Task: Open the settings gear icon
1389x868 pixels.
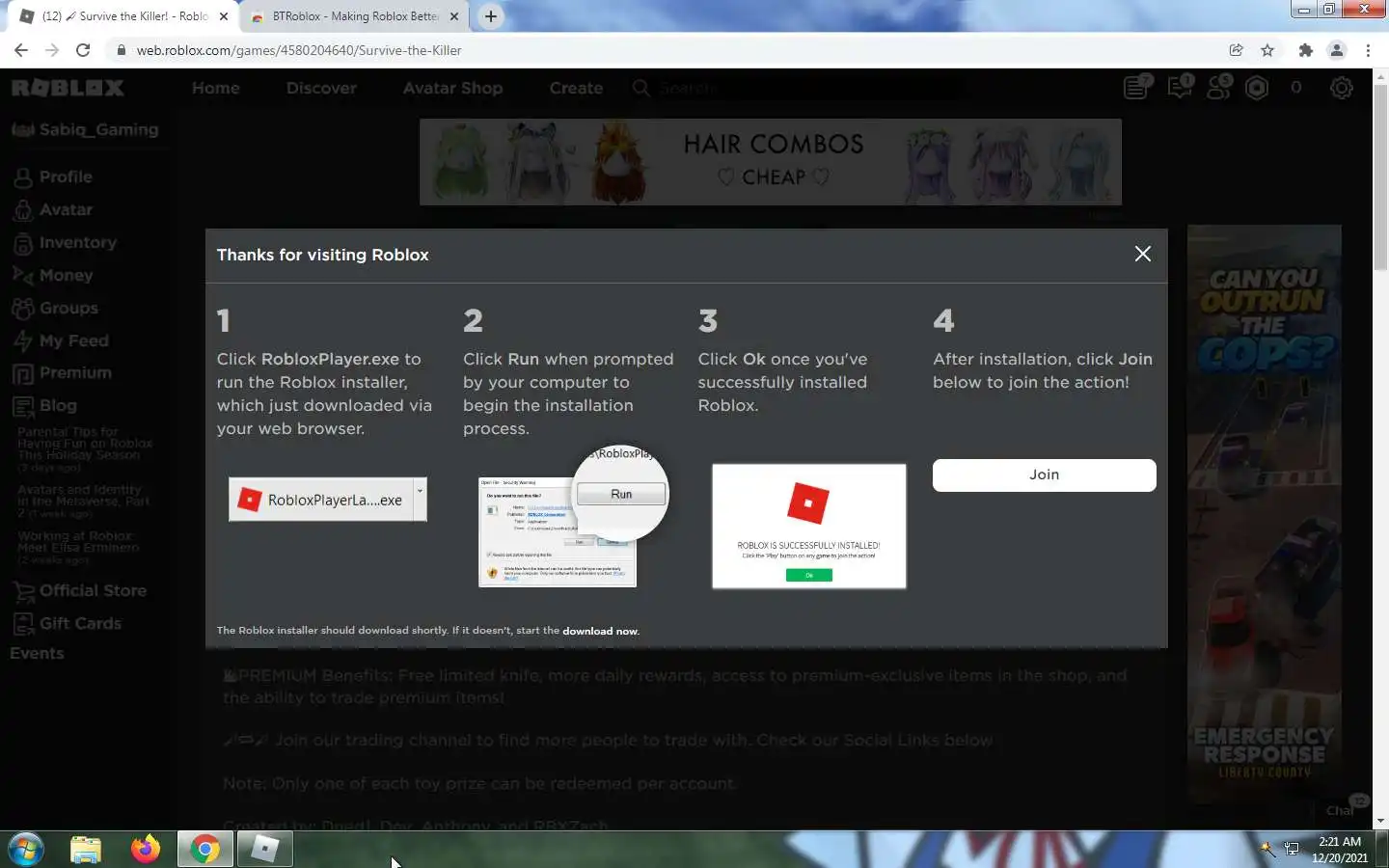Action: click(1342, 88)
